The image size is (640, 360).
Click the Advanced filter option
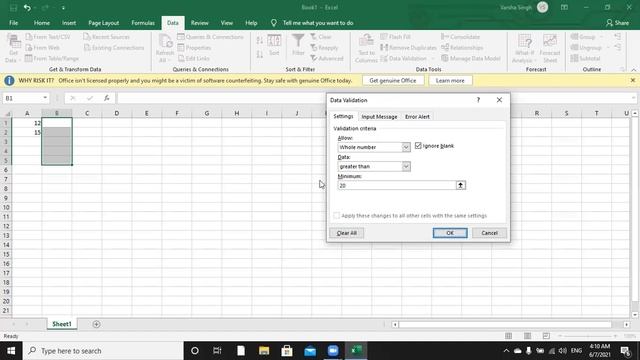(327, 58)
